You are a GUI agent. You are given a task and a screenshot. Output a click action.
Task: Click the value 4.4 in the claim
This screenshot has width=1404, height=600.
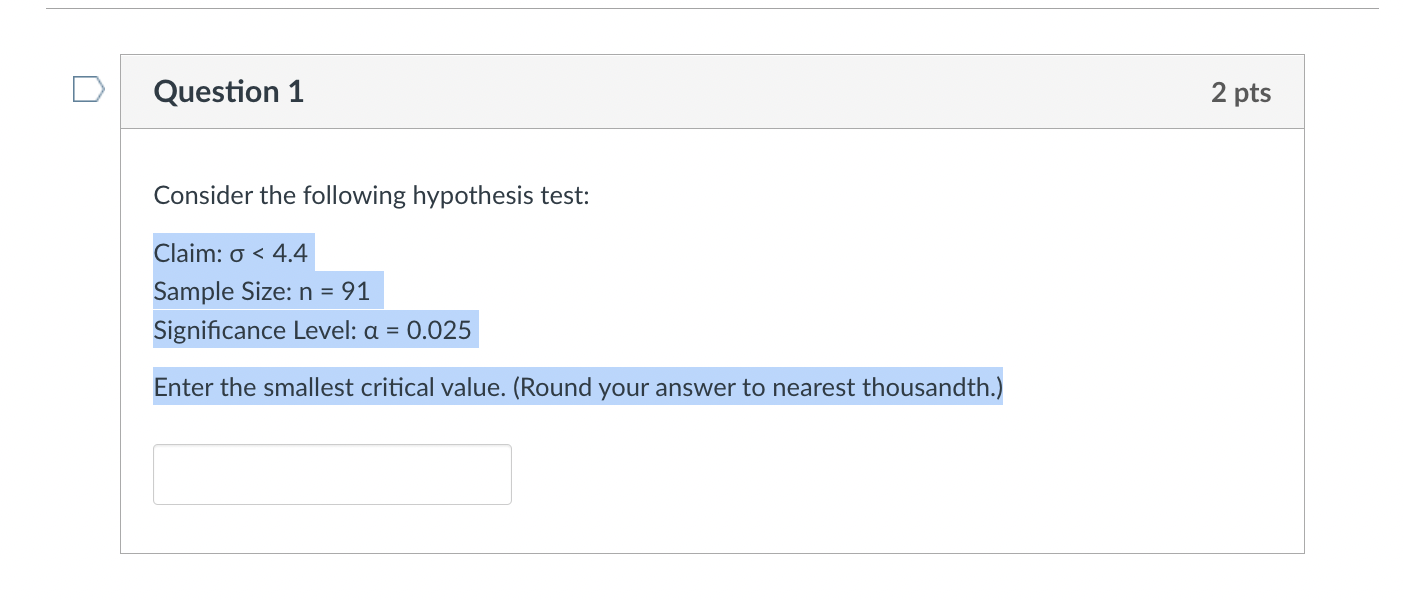(290, 253)
